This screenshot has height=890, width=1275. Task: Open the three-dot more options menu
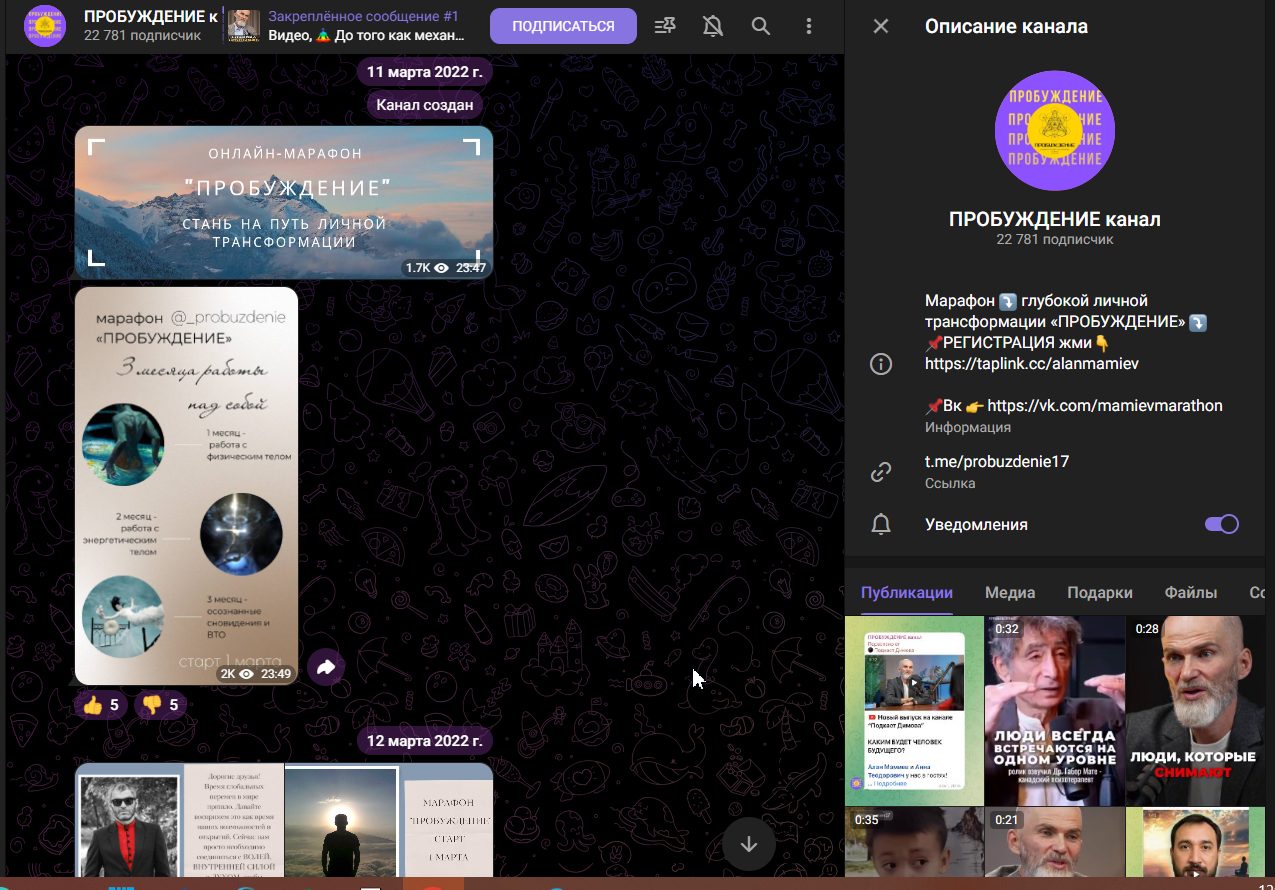tap(809, 27)
